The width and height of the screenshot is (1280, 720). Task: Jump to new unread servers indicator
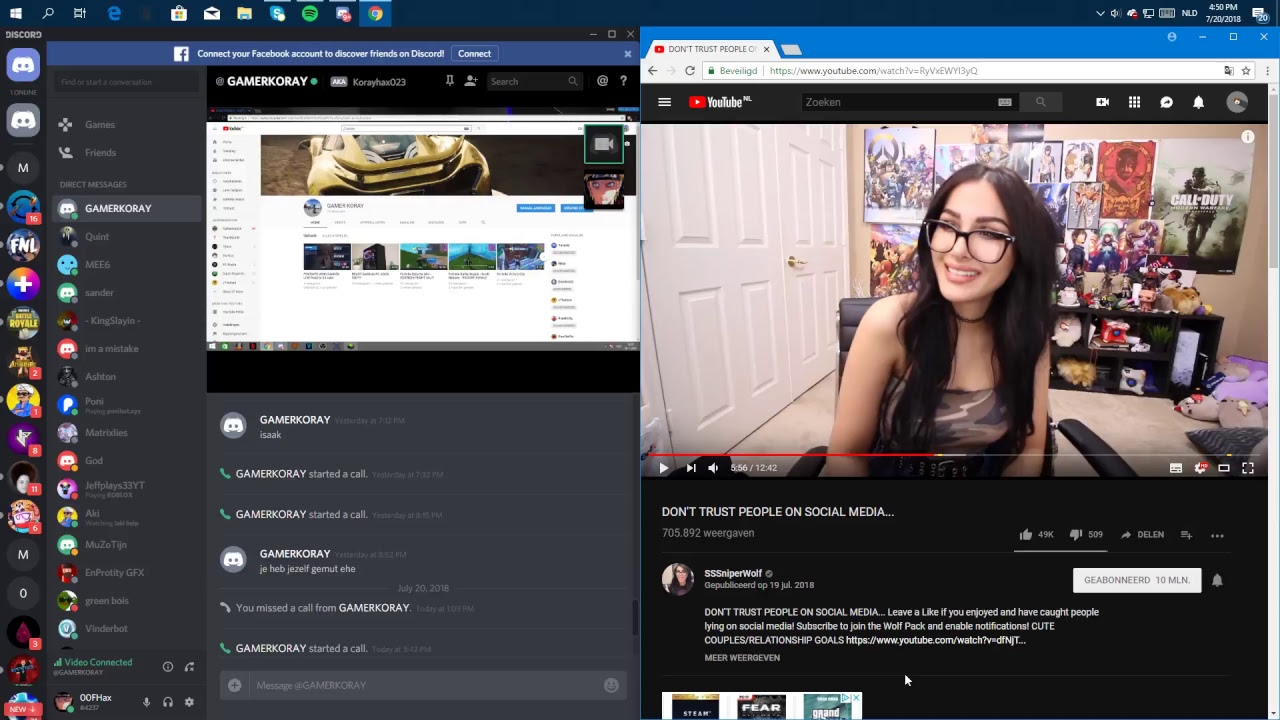23,709
